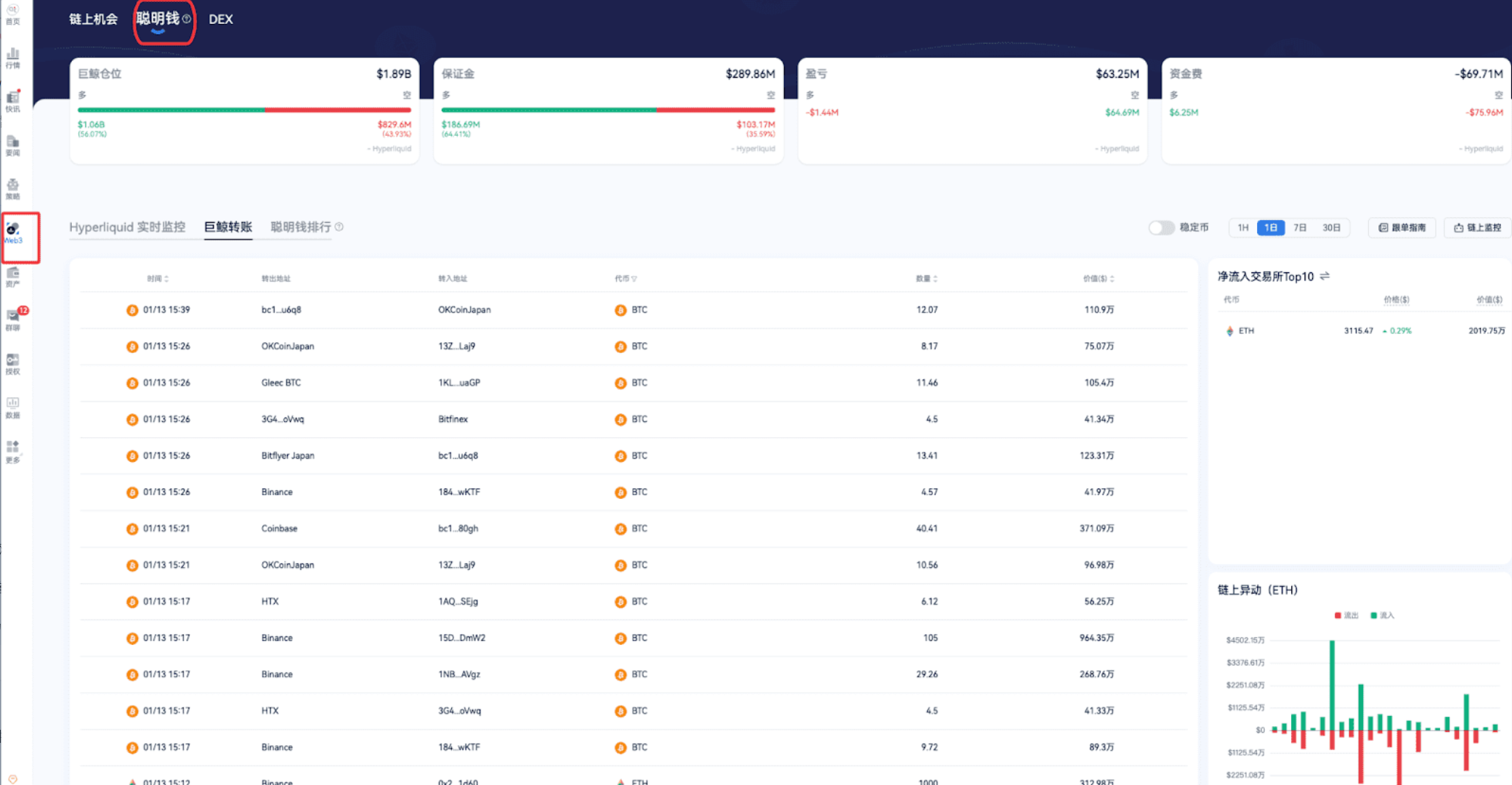
Task: Open the 快讯 news flash sidebar icon
Action: [13, 101]
